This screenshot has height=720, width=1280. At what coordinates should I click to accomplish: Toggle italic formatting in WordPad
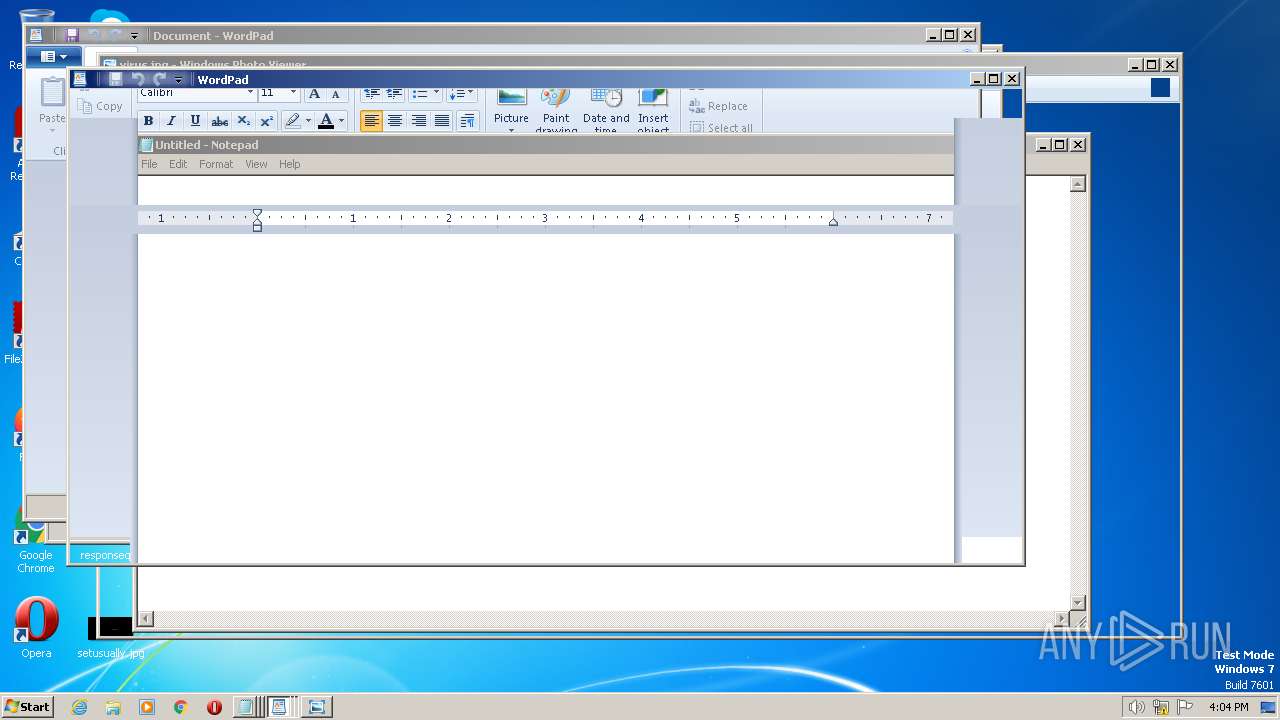(171, 121)
